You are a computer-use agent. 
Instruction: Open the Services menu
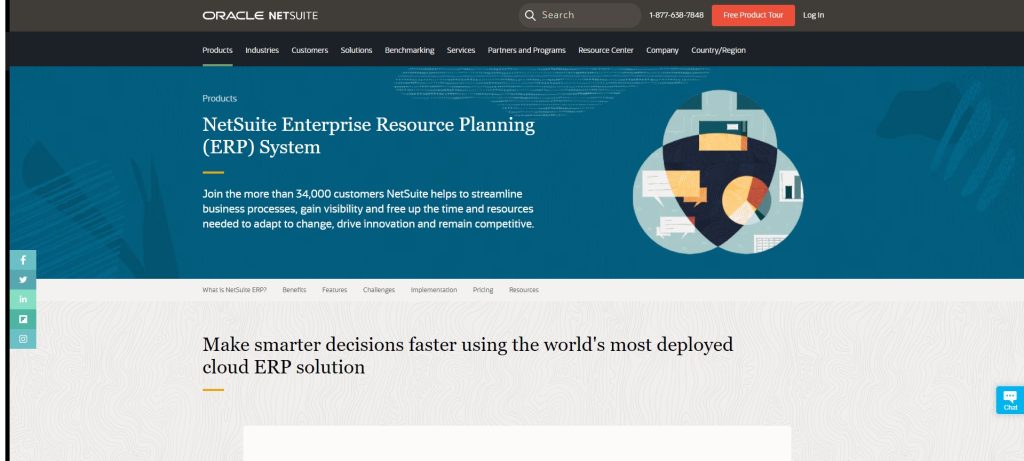[461, 50]
